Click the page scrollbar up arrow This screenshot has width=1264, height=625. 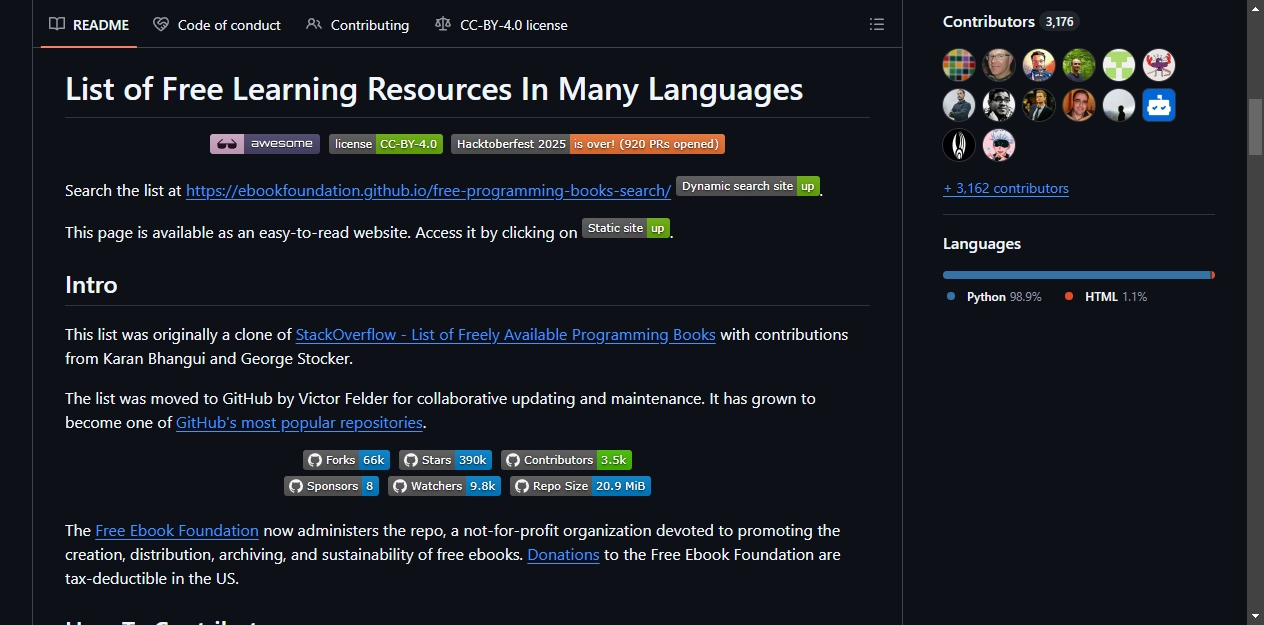(x=1255, y=9)
